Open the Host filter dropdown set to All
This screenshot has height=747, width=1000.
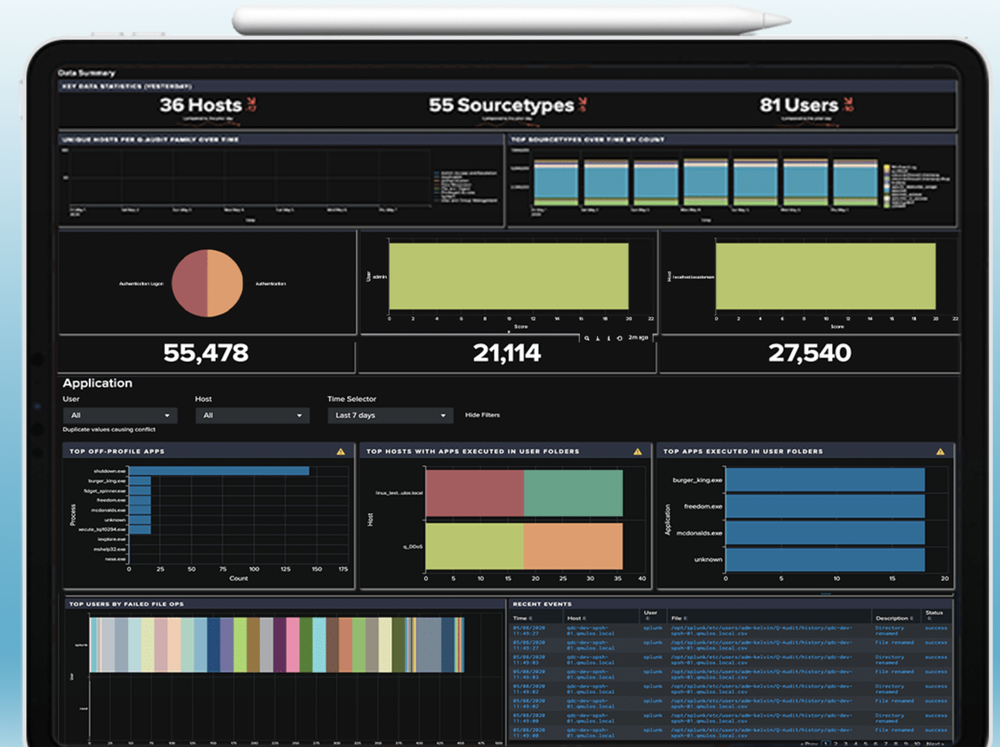coord(252,415)
